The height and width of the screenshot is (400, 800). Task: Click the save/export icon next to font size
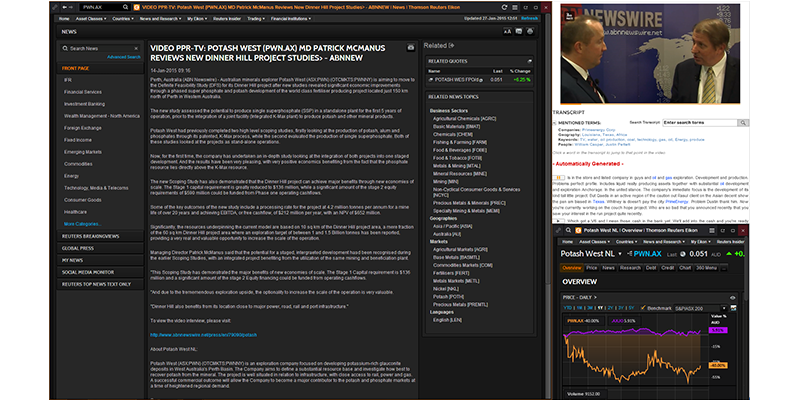click(x=519, y=32)
